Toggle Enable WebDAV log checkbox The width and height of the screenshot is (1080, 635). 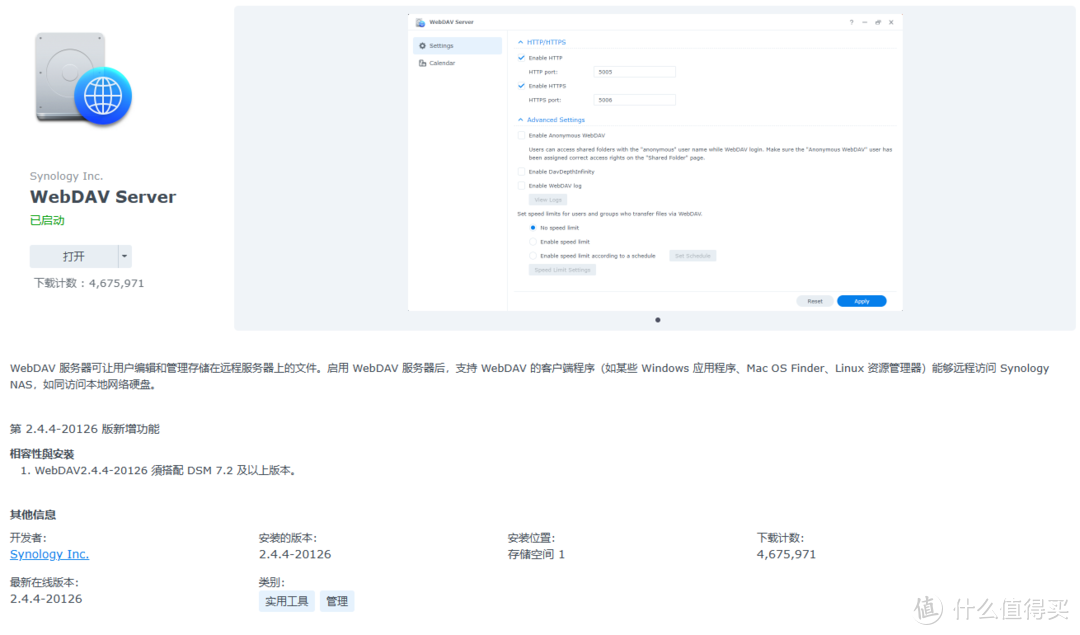[x=521, y=186]
